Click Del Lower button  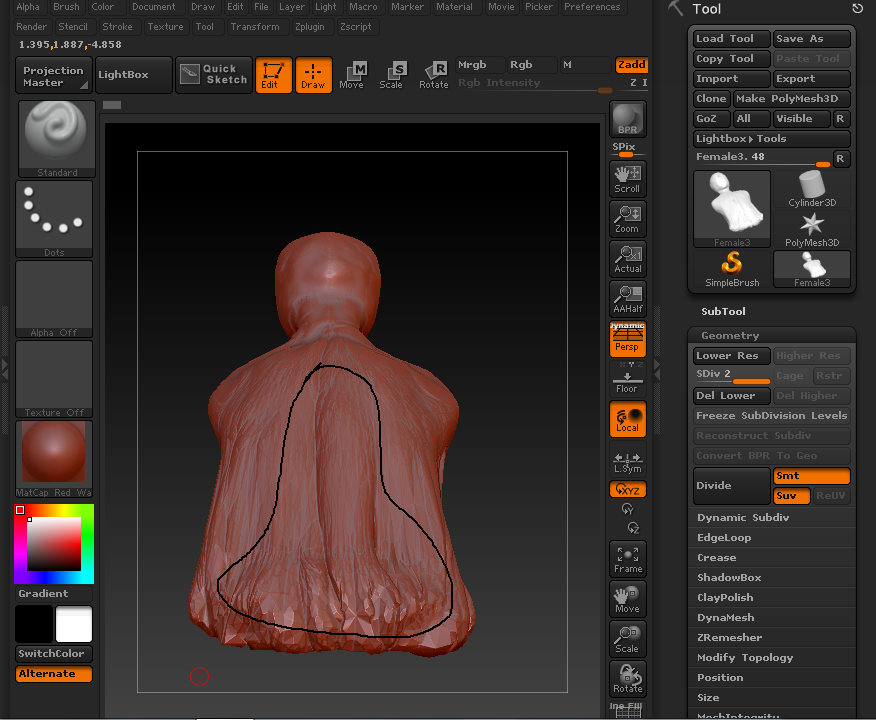click(x=732, y=396)
